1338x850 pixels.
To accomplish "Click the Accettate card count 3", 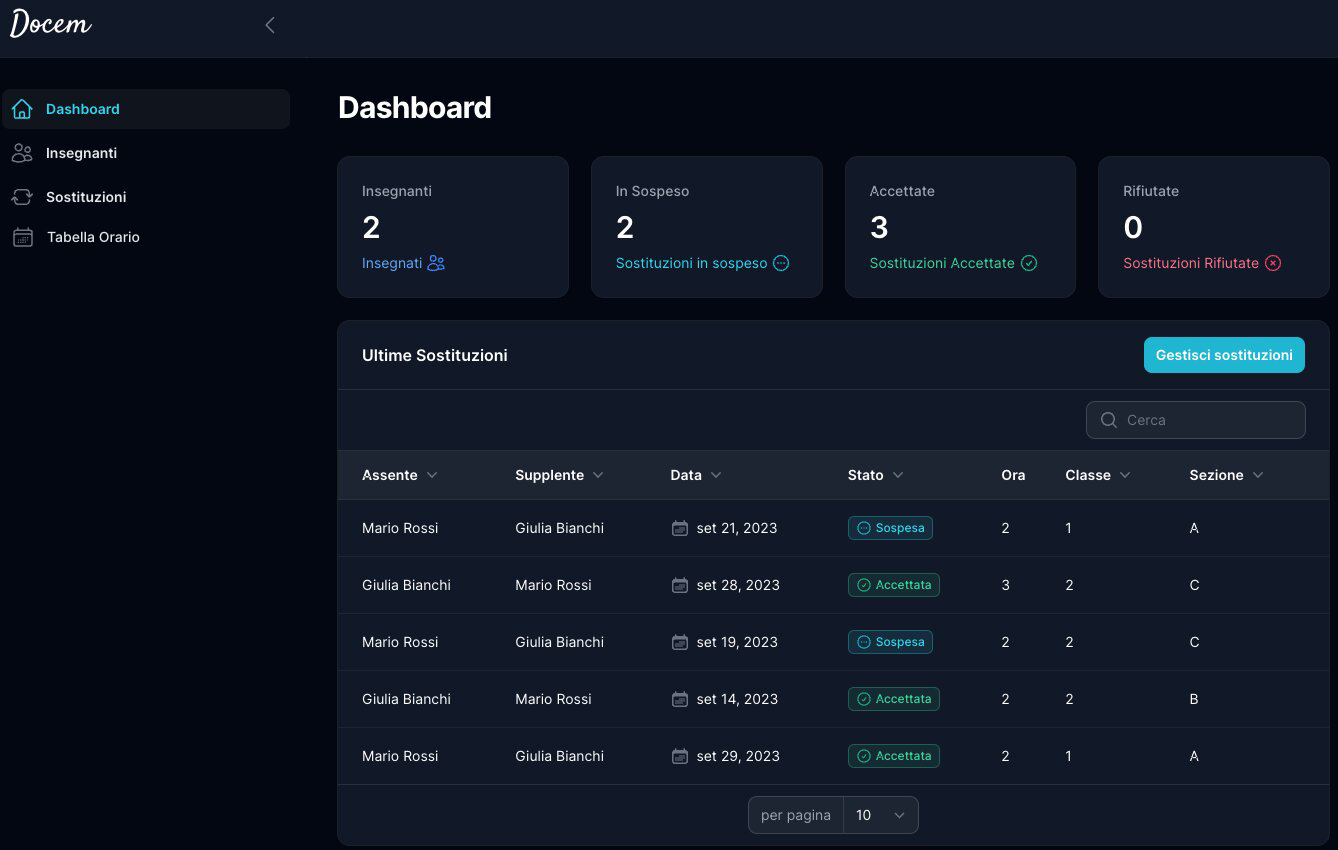I will pos(879,228).
